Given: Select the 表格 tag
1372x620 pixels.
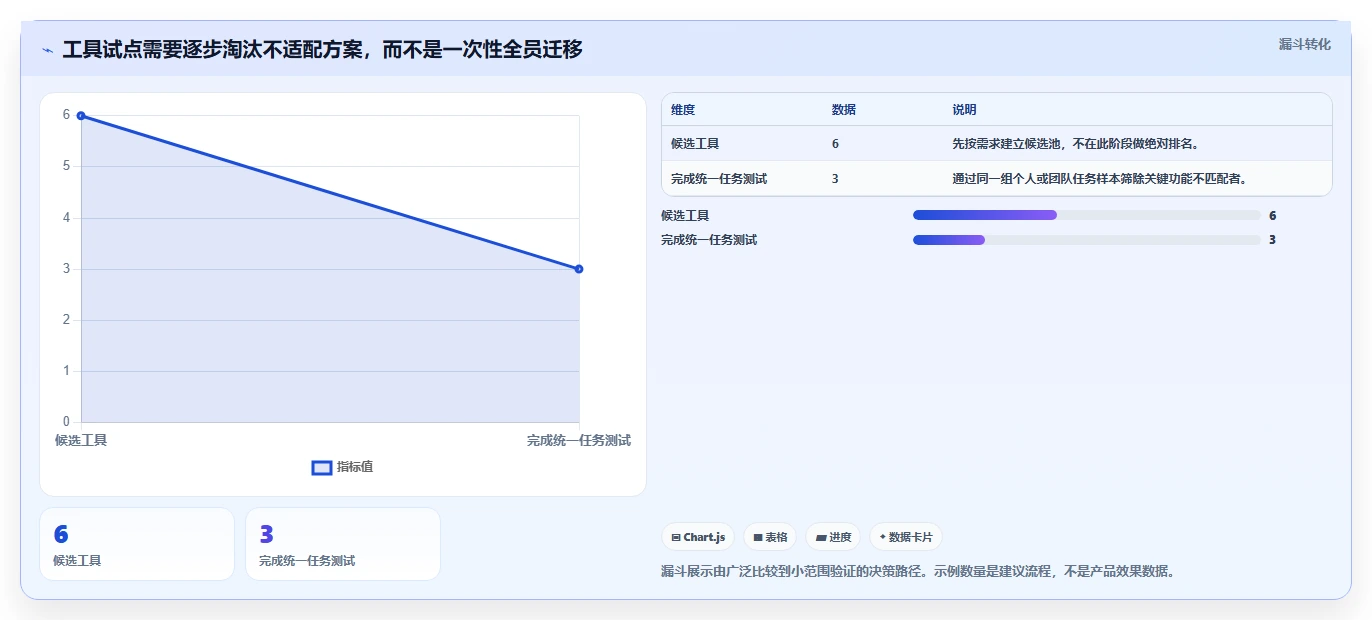Looking at the screenshot, I should tap(770, 537).
